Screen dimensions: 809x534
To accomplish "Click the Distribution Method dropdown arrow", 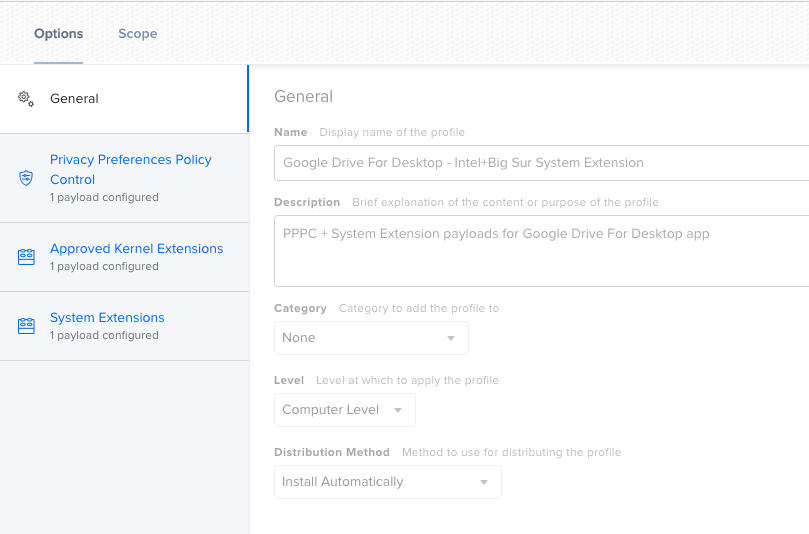I will pos(484,482).
